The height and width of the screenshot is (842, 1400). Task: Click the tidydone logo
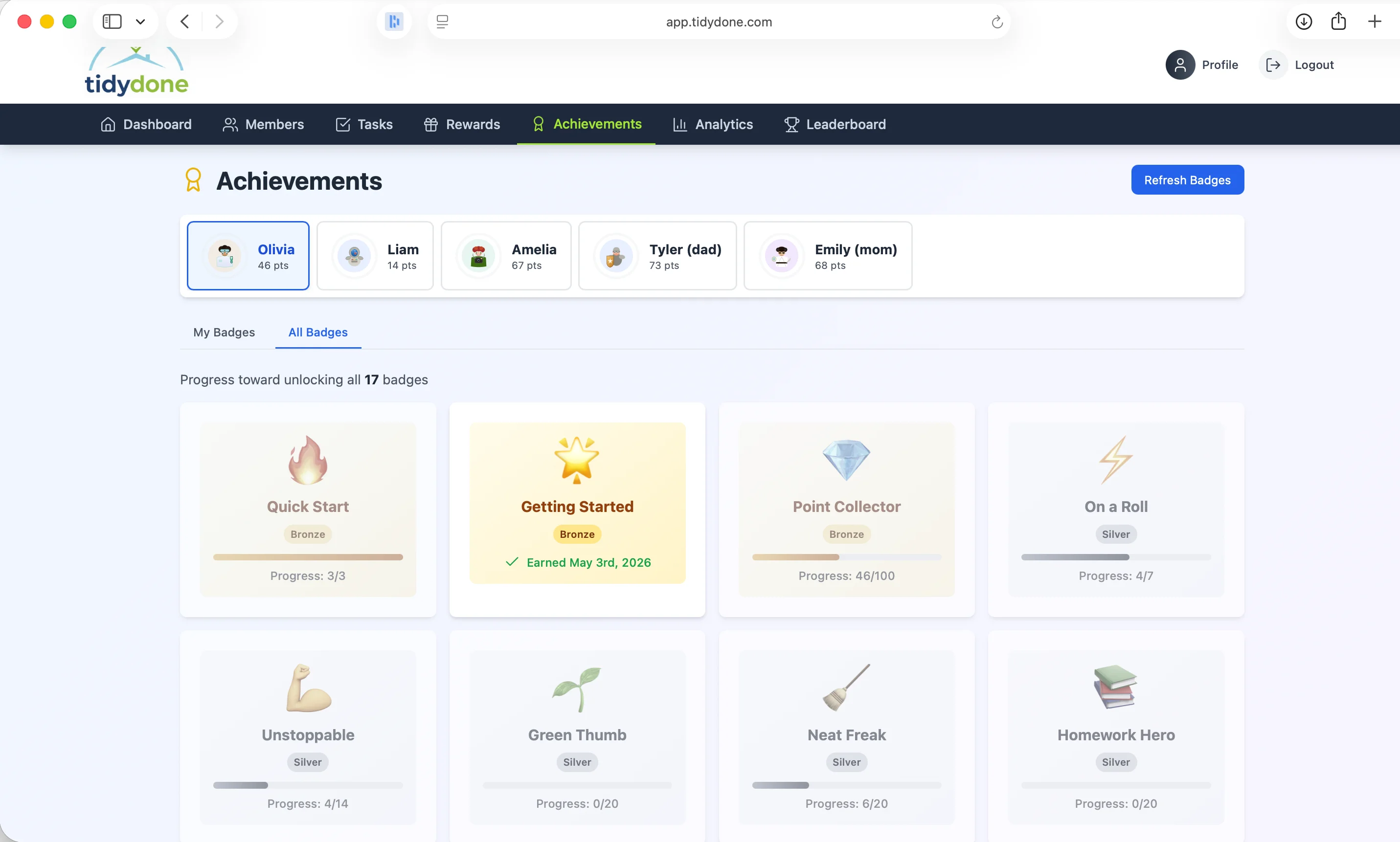pos(136,71)
